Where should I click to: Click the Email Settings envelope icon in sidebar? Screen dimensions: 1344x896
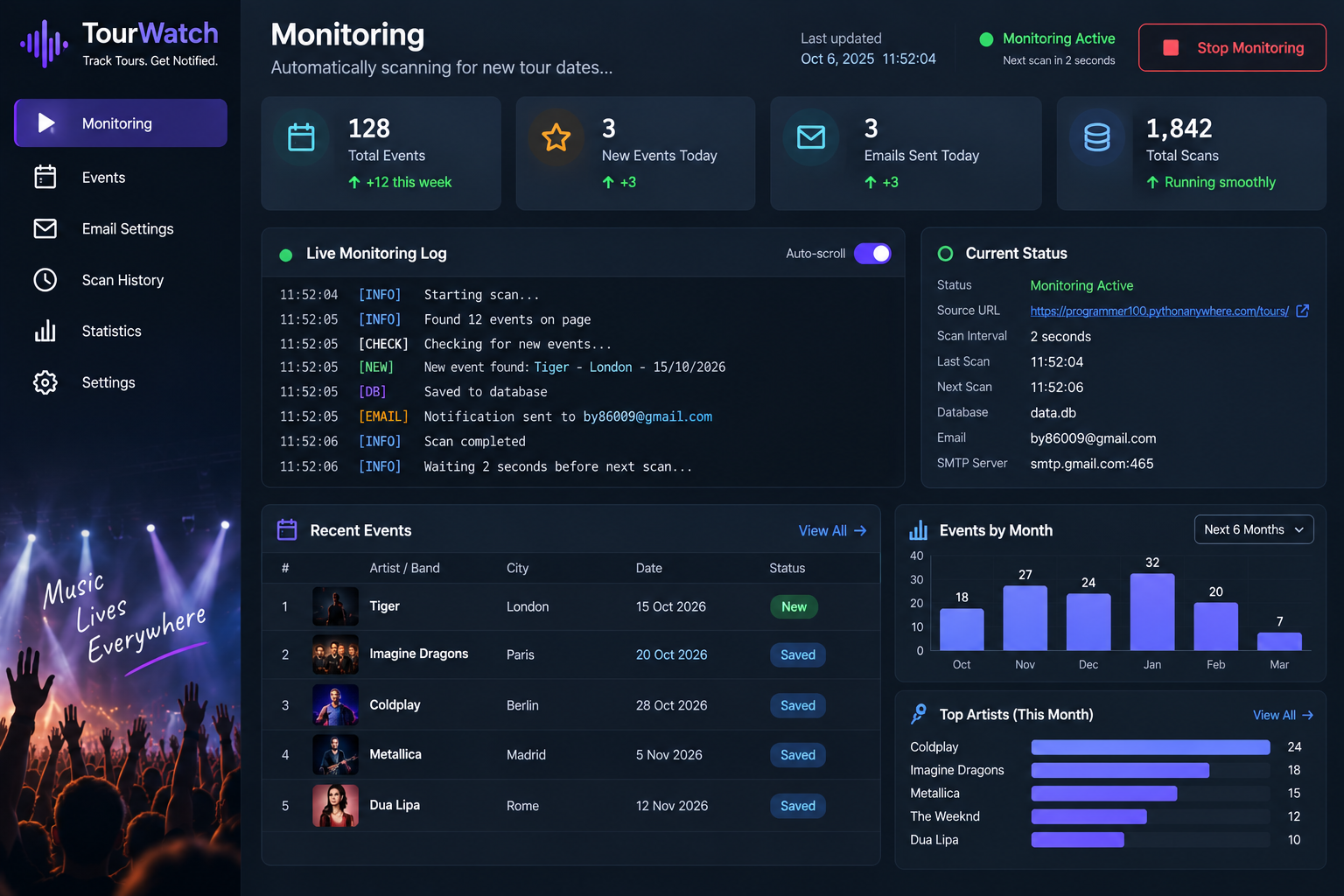(x=45, y=228)
